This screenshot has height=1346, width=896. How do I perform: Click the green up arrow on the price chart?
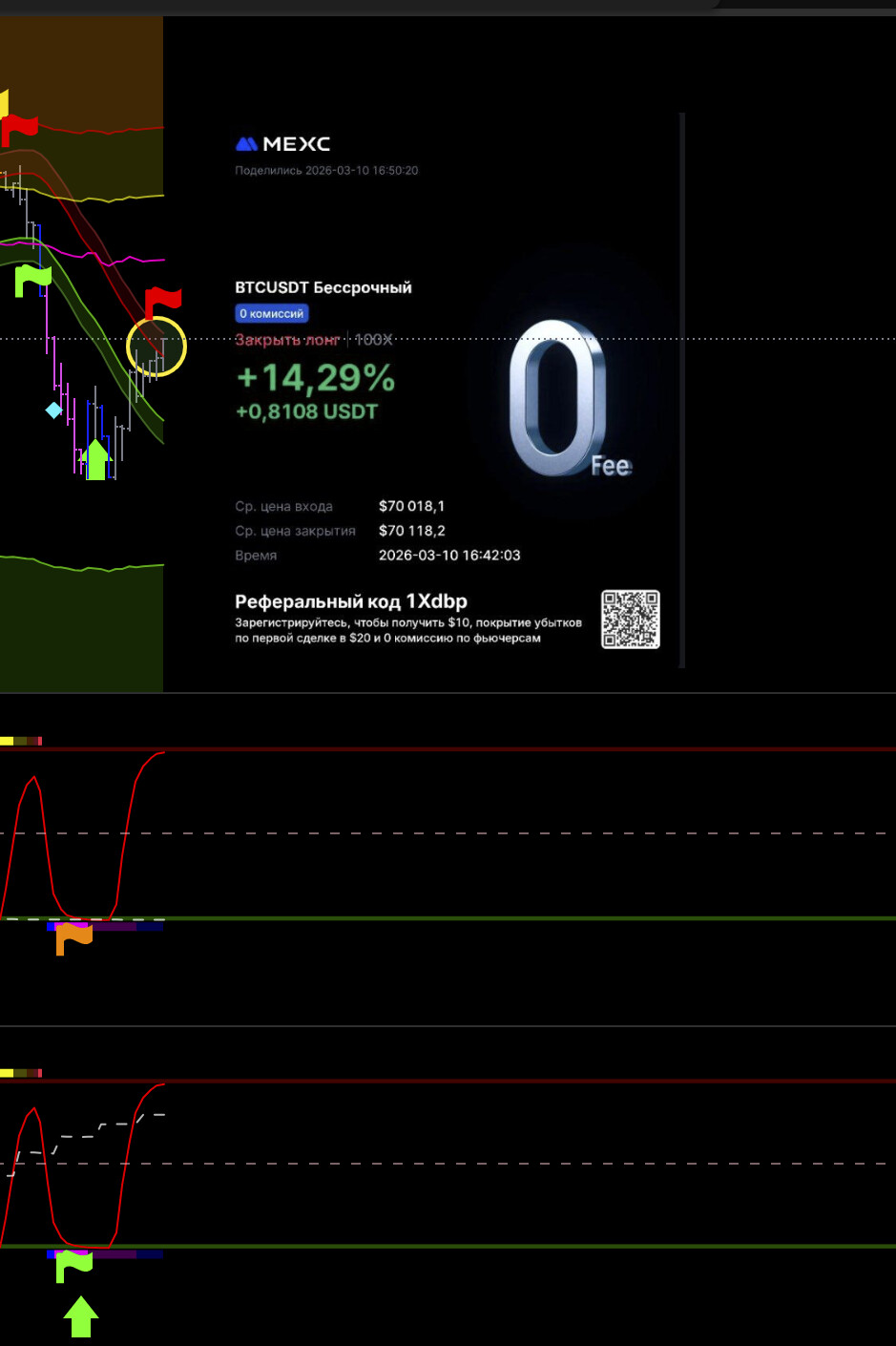[95, 460]
